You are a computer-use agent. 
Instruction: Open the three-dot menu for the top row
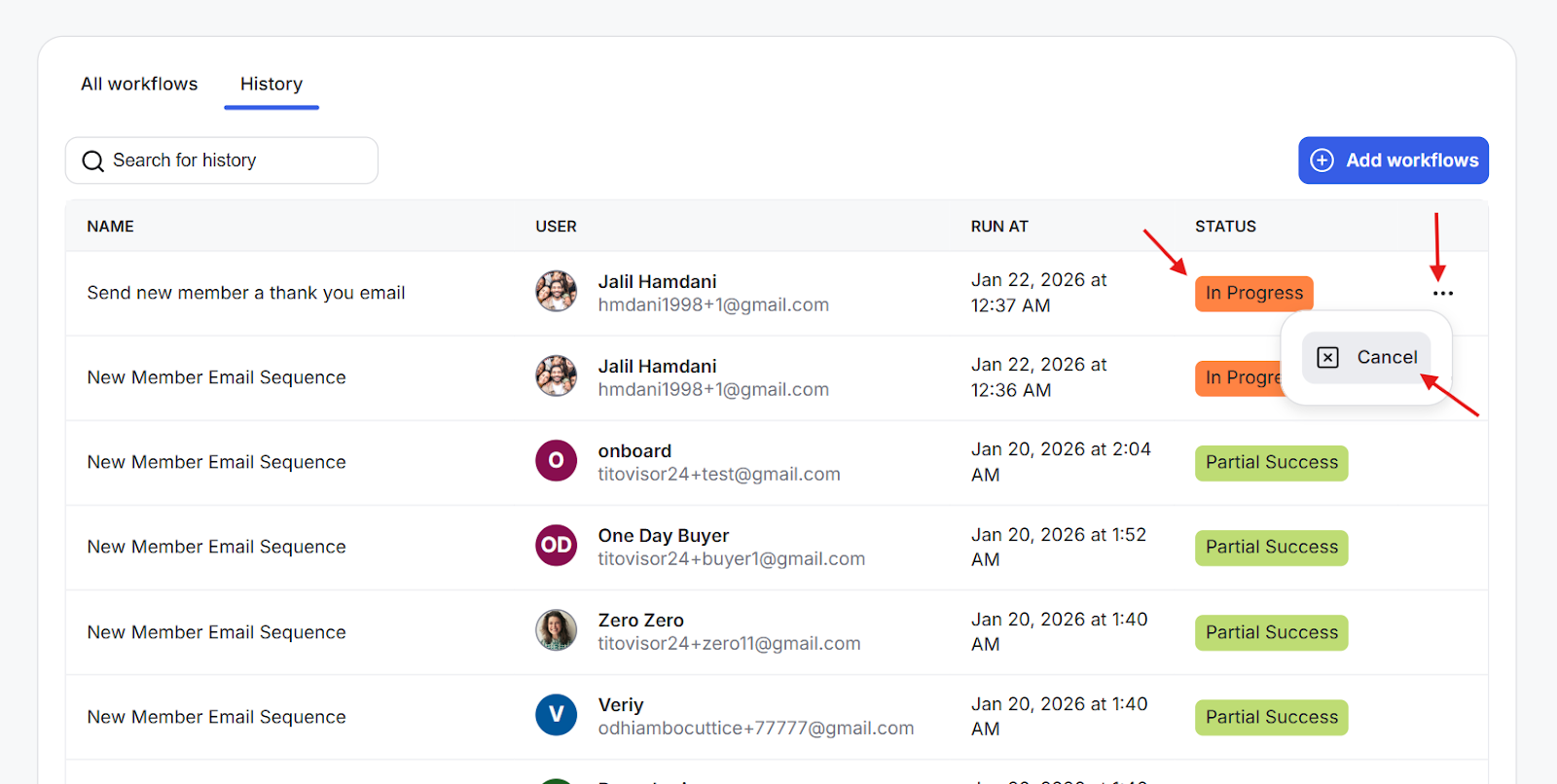pos(1443,293)
